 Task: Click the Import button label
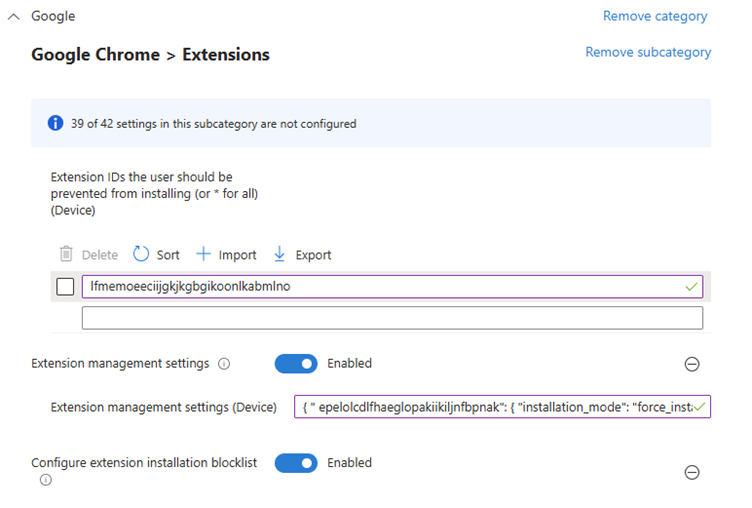pos(237,255)
